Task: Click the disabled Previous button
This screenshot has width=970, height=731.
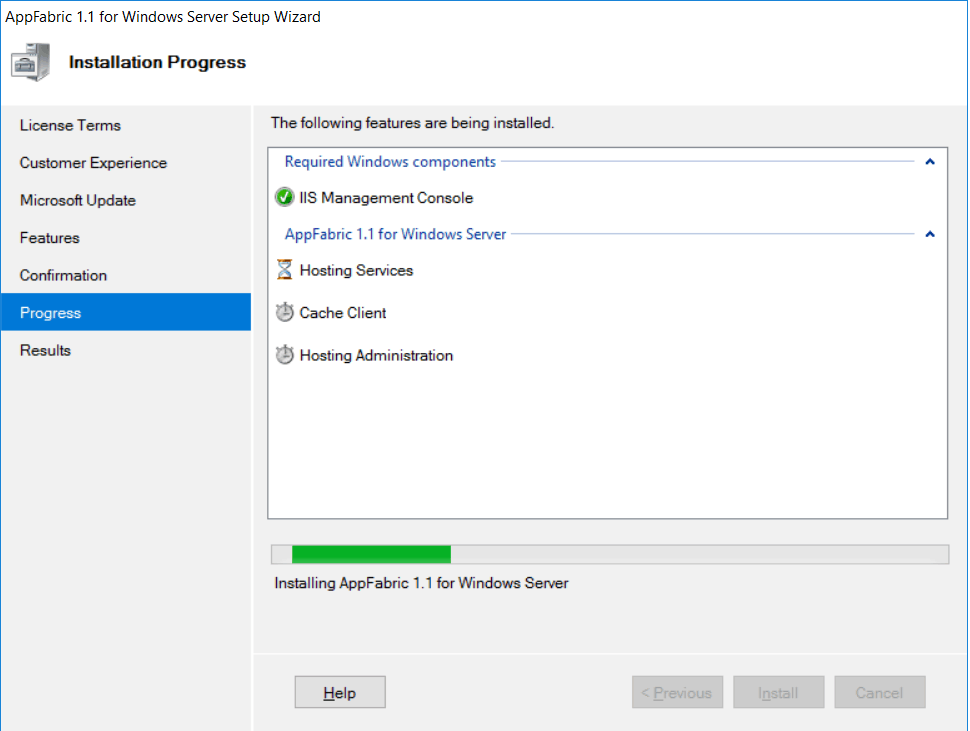Action: click(x=677, y=692)
